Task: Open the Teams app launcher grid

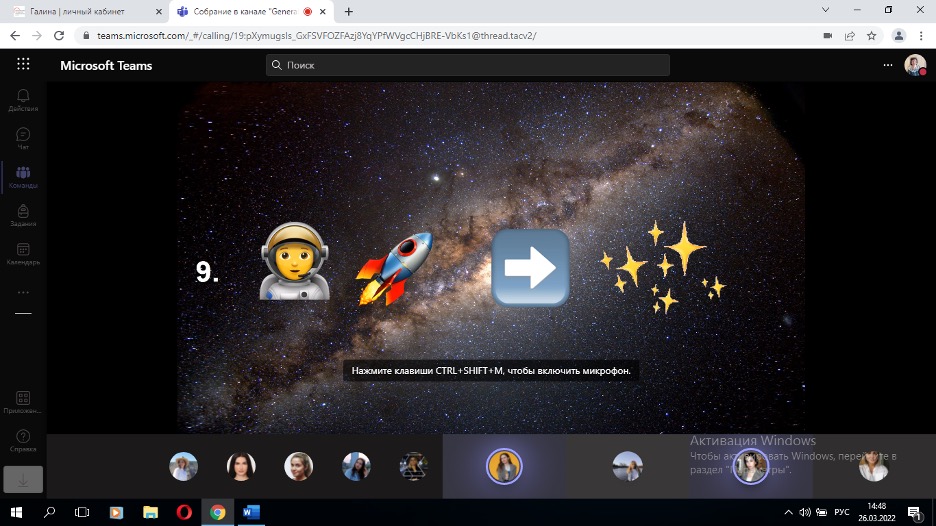Action: point(23,65)
